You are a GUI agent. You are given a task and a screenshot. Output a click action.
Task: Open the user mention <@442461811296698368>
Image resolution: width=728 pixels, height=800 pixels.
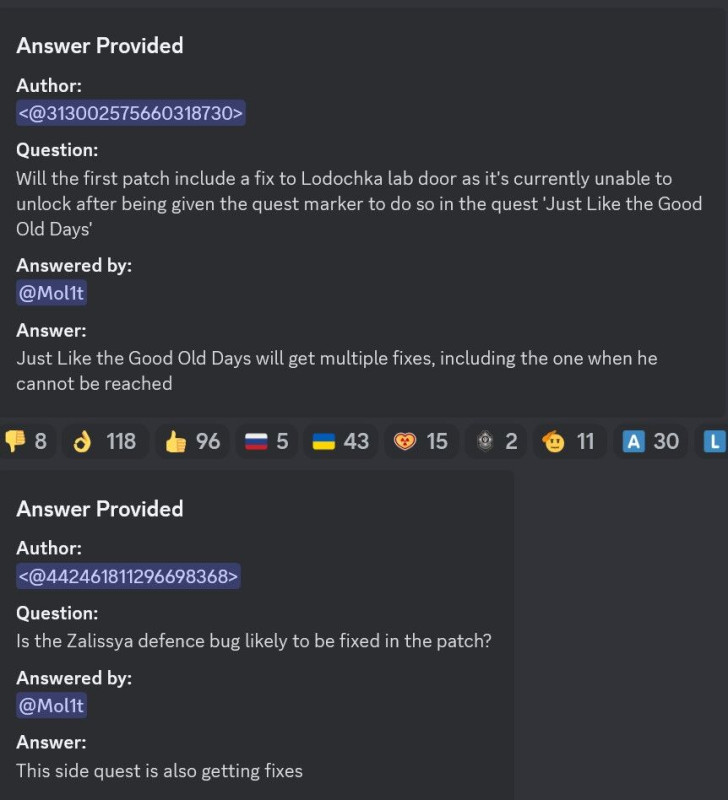point(128,576)
